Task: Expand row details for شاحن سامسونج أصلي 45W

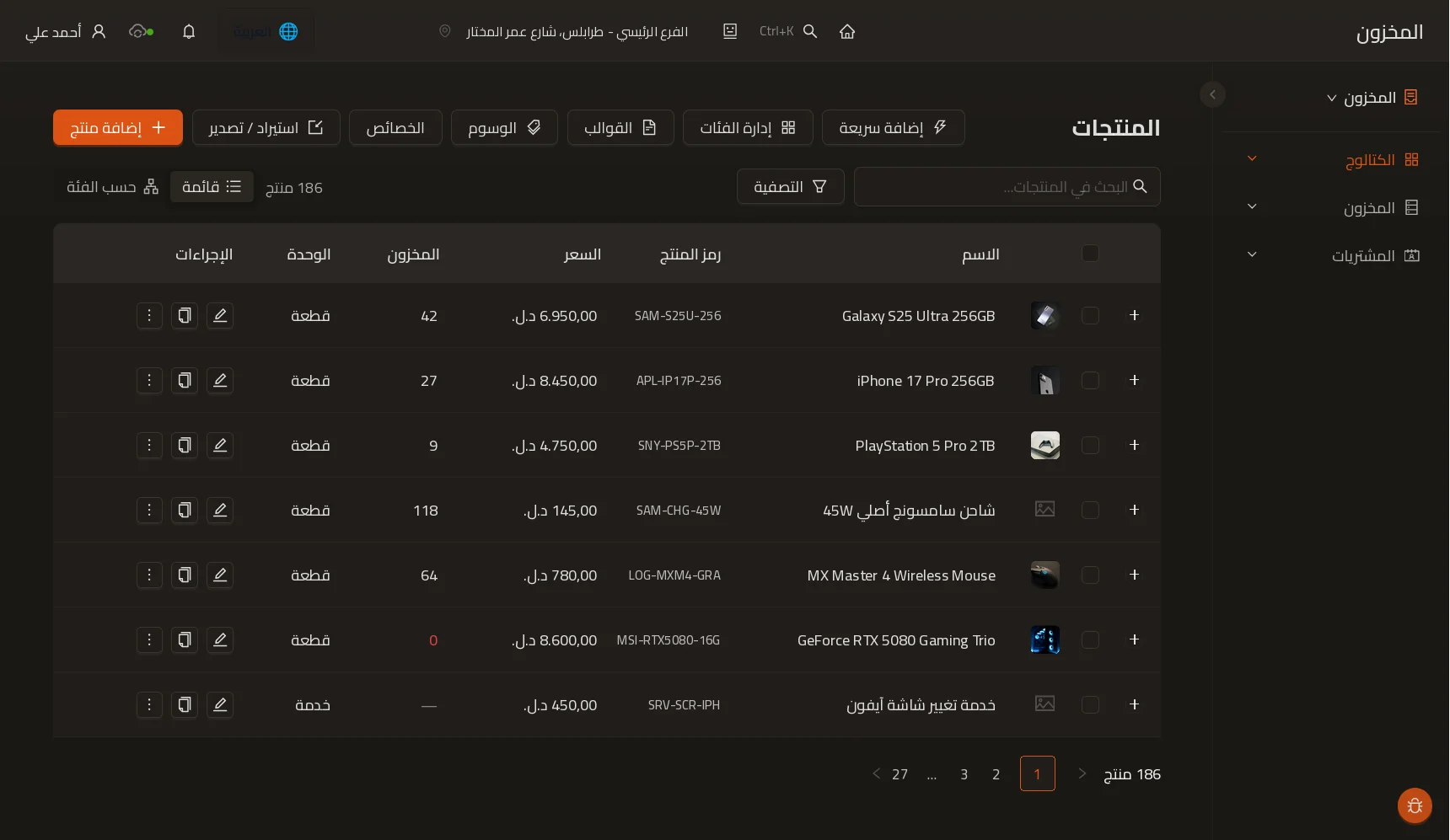Action: [1134, 510]
